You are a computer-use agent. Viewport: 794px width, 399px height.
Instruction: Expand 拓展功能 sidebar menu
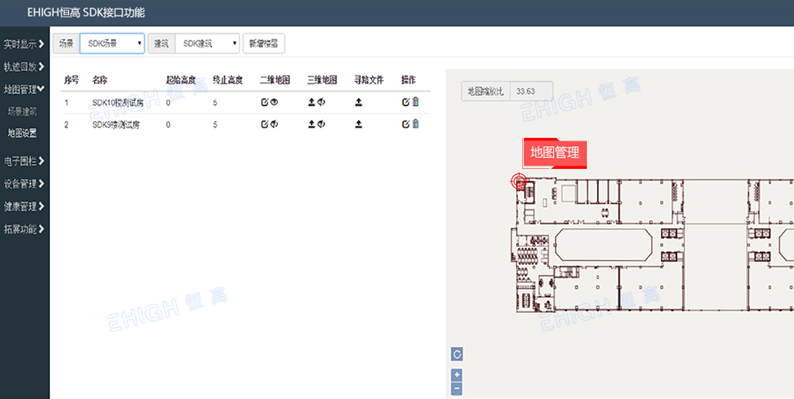pyautogui.click(x=24, y=229)
